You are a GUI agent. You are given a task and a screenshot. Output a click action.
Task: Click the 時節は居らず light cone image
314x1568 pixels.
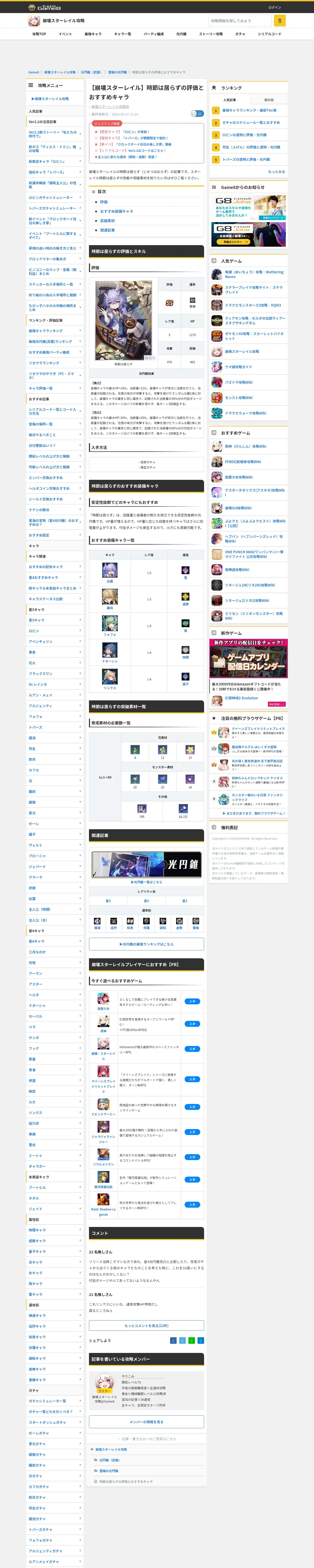[x=124, y=321]
